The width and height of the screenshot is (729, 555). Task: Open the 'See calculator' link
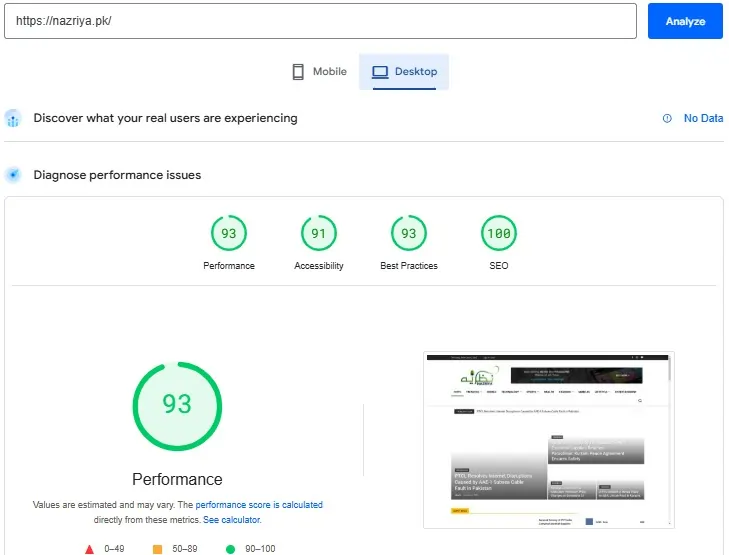click(x=232, y=520)
